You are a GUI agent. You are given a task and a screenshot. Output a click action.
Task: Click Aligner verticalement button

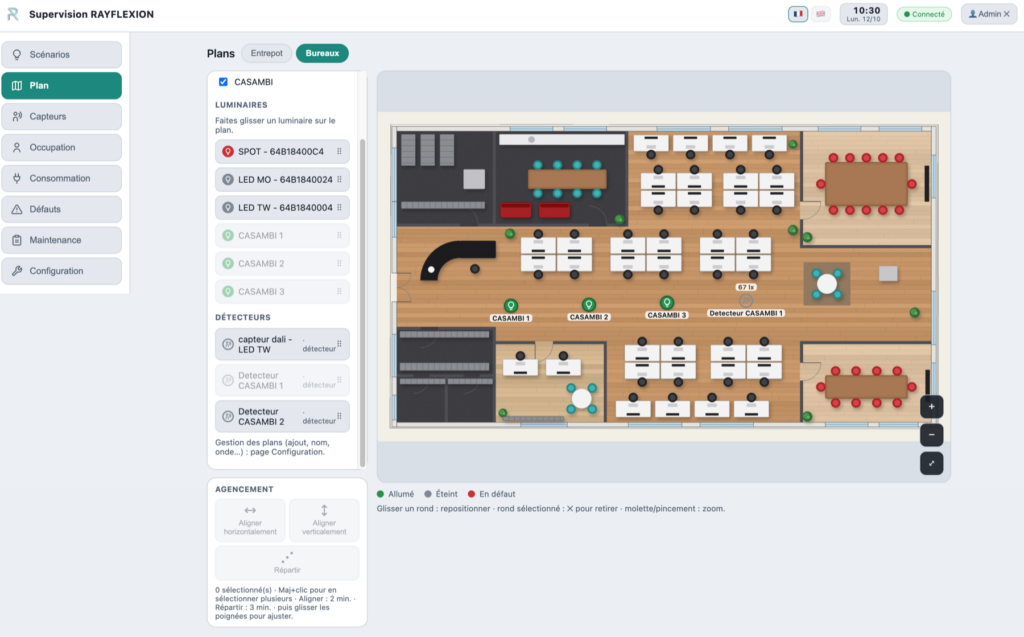324,520
